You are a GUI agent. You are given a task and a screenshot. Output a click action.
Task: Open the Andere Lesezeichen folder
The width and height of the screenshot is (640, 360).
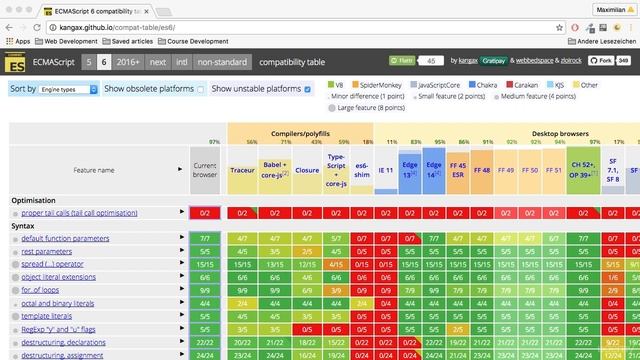(602, 41)
